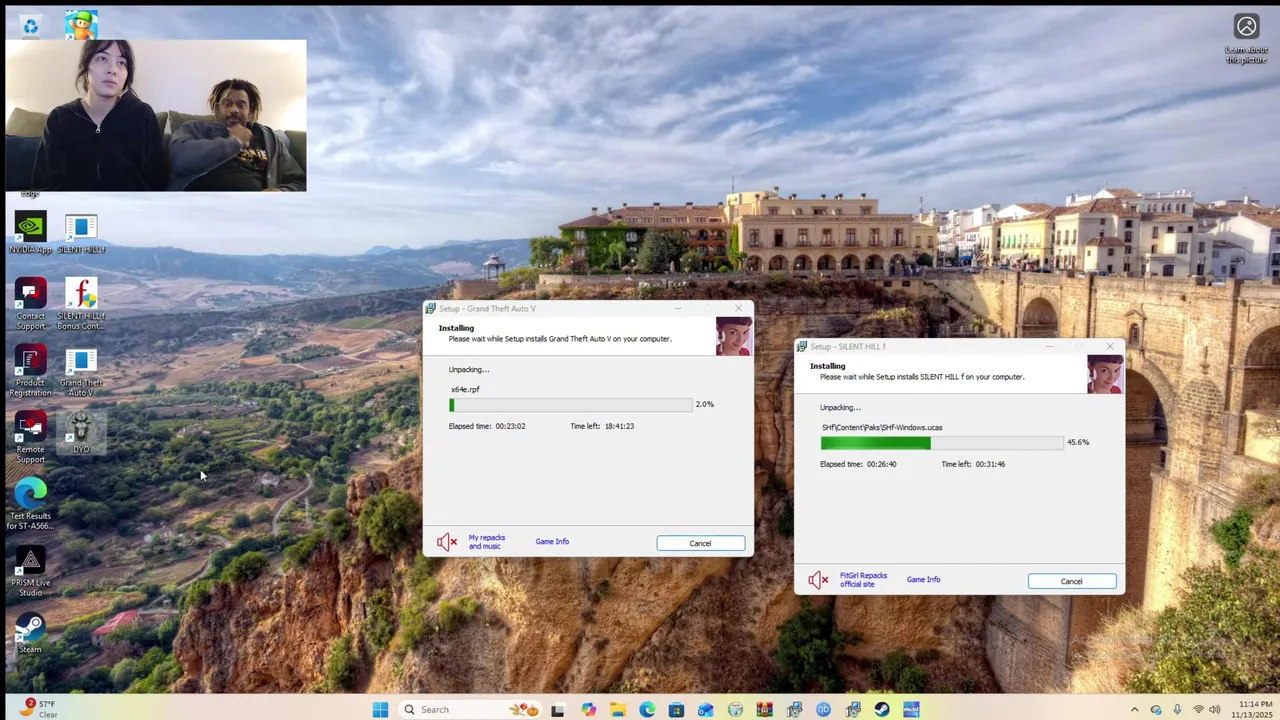
Task: Select the Steam desktop icon
Action: 30,634
